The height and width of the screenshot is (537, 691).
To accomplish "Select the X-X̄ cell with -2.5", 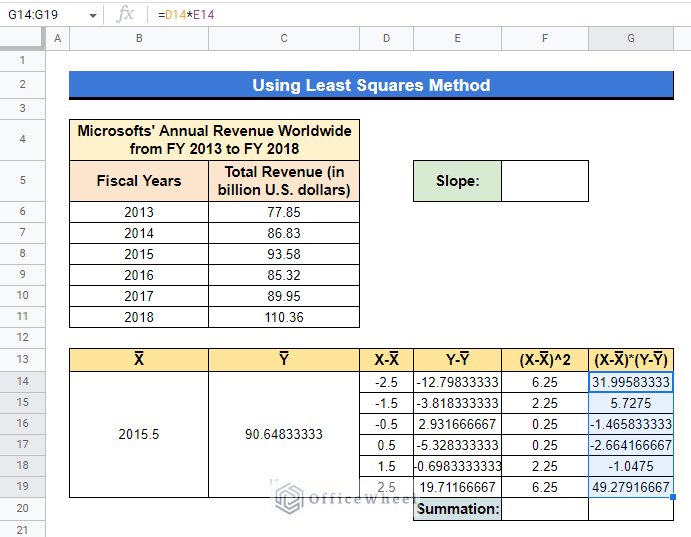I will pyautogui.click(x=386, y=382).
